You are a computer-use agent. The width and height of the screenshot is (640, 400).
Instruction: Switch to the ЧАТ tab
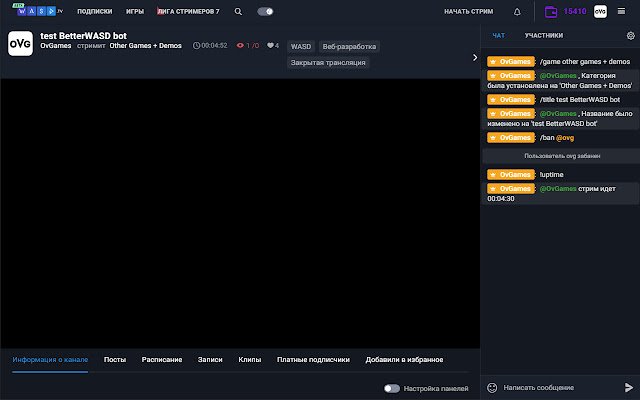click(498, 36)
